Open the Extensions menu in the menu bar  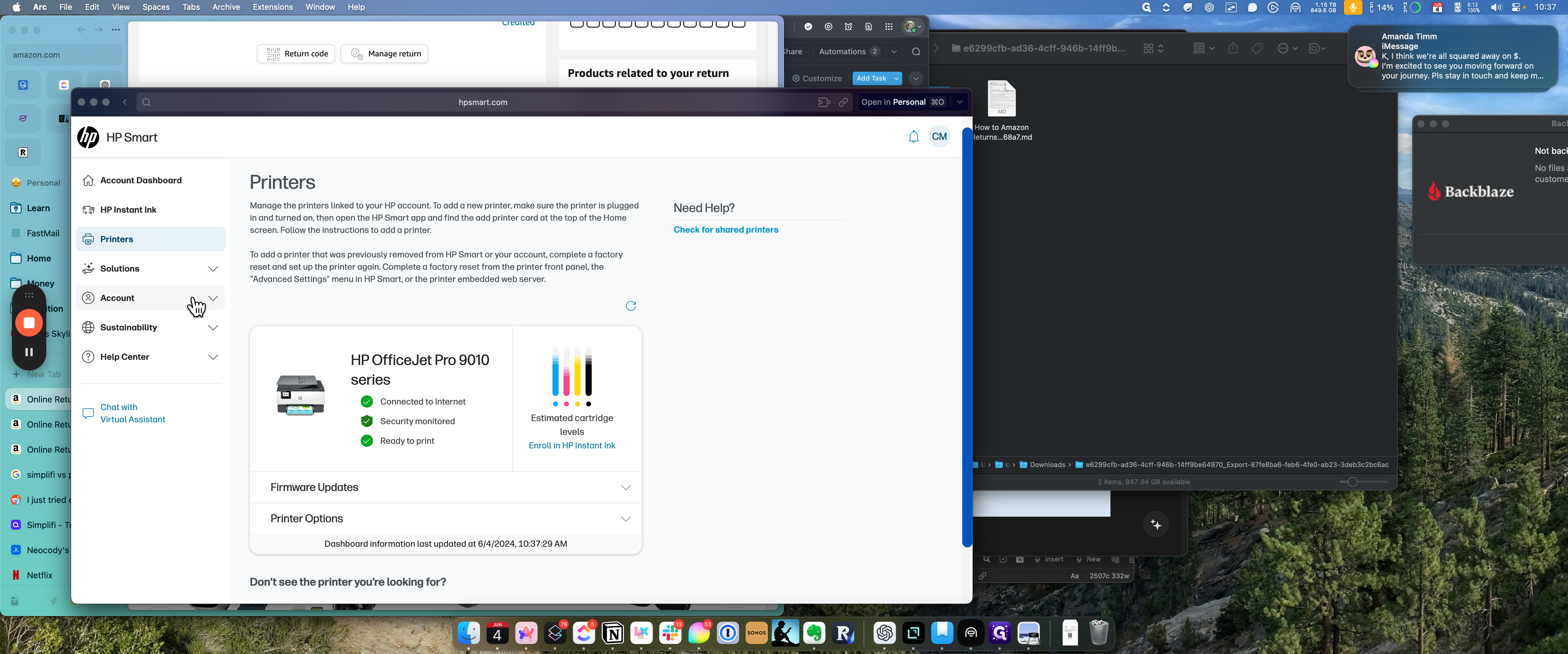tap(273, 7)
